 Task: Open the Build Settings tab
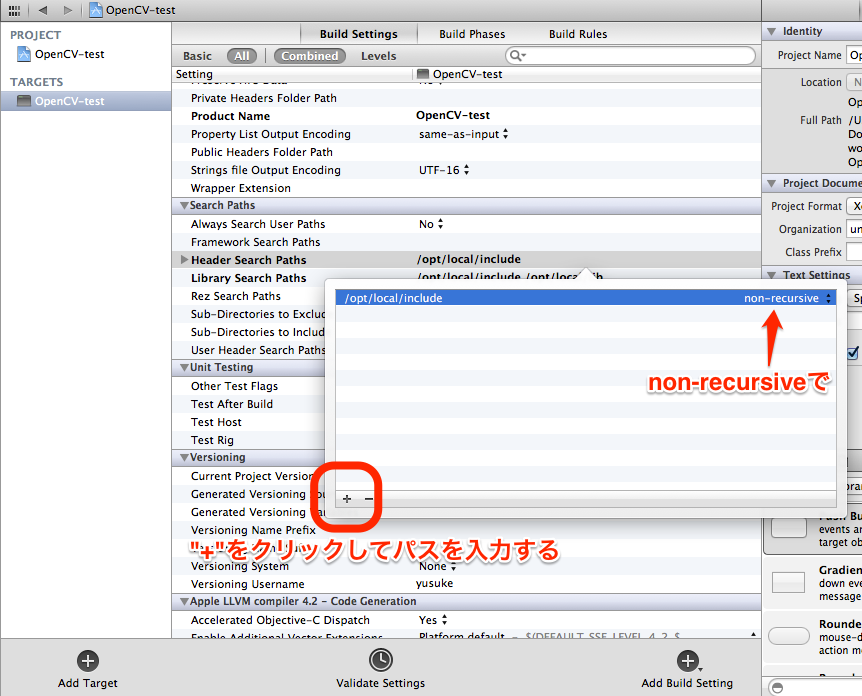click(358, 34)
